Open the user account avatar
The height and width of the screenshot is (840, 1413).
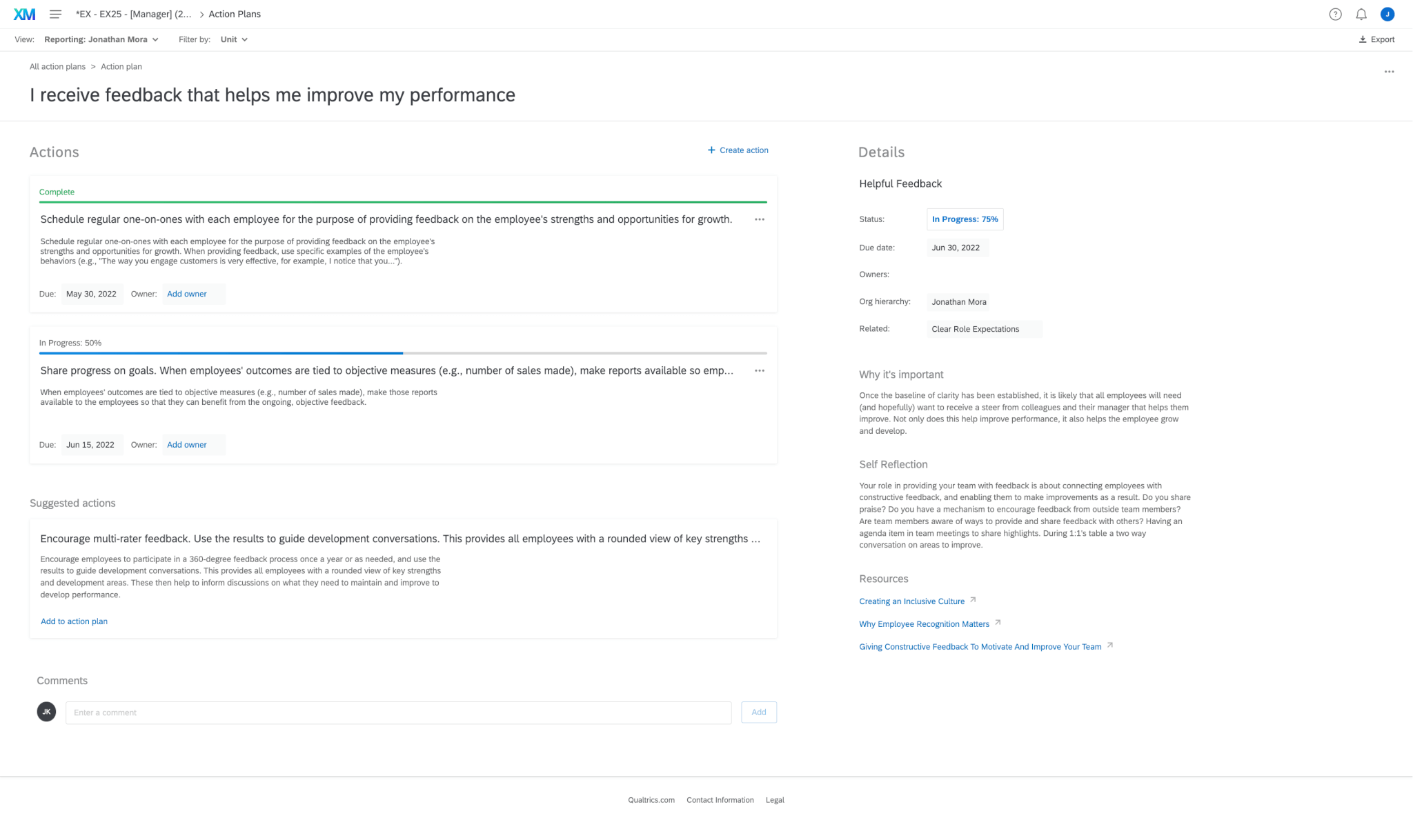(x=1387, y=14)
